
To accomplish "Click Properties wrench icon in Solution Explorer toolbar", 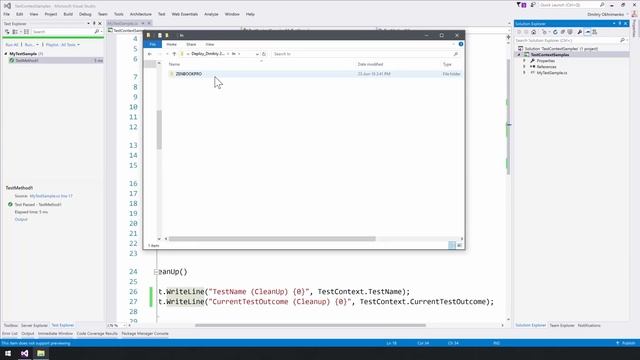I will [x=580, y=32].
